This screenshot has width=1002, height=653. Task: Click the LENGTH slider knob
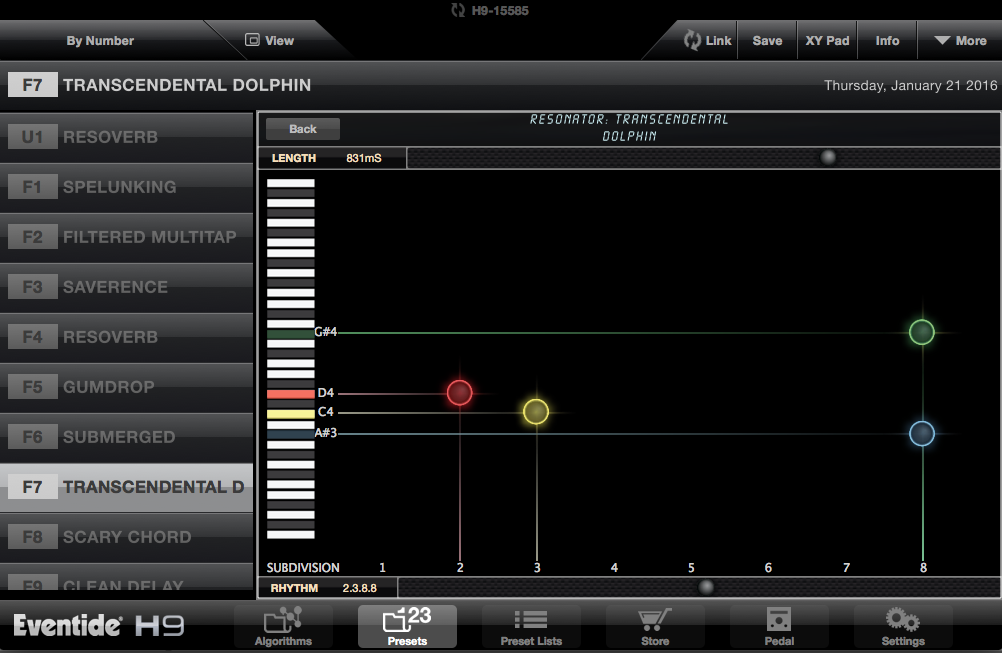[828, 158]
